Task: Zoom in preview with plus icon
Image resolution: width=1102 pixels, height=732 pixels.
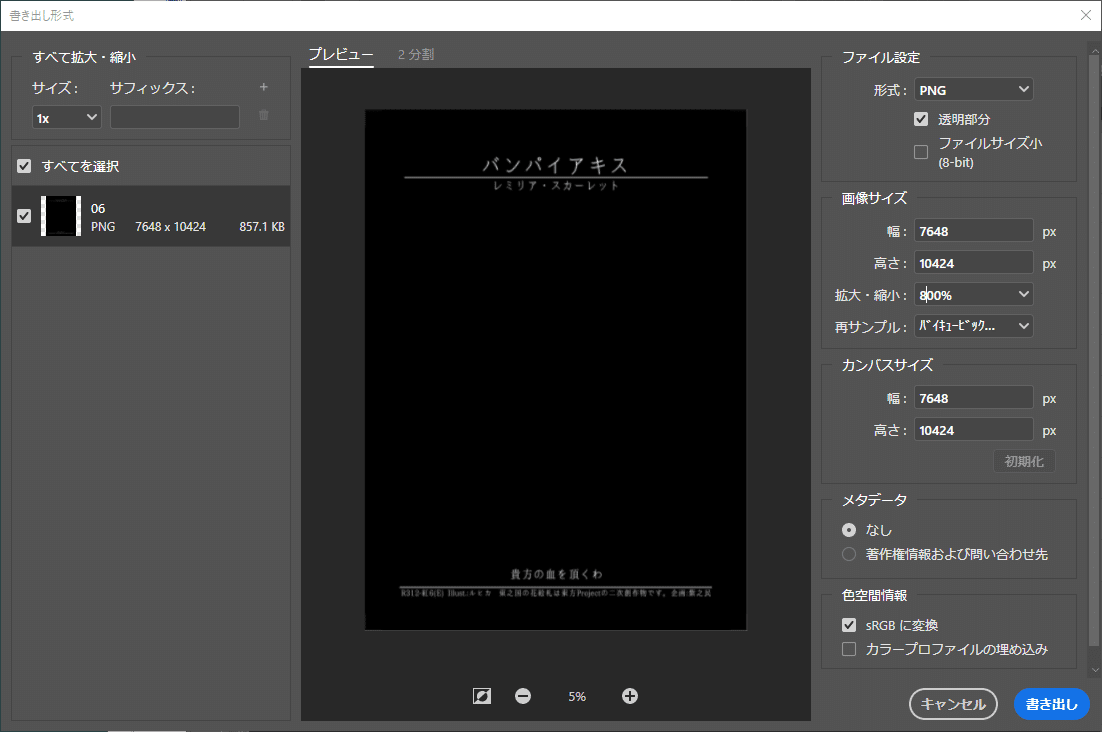Action: pos(630,696)
